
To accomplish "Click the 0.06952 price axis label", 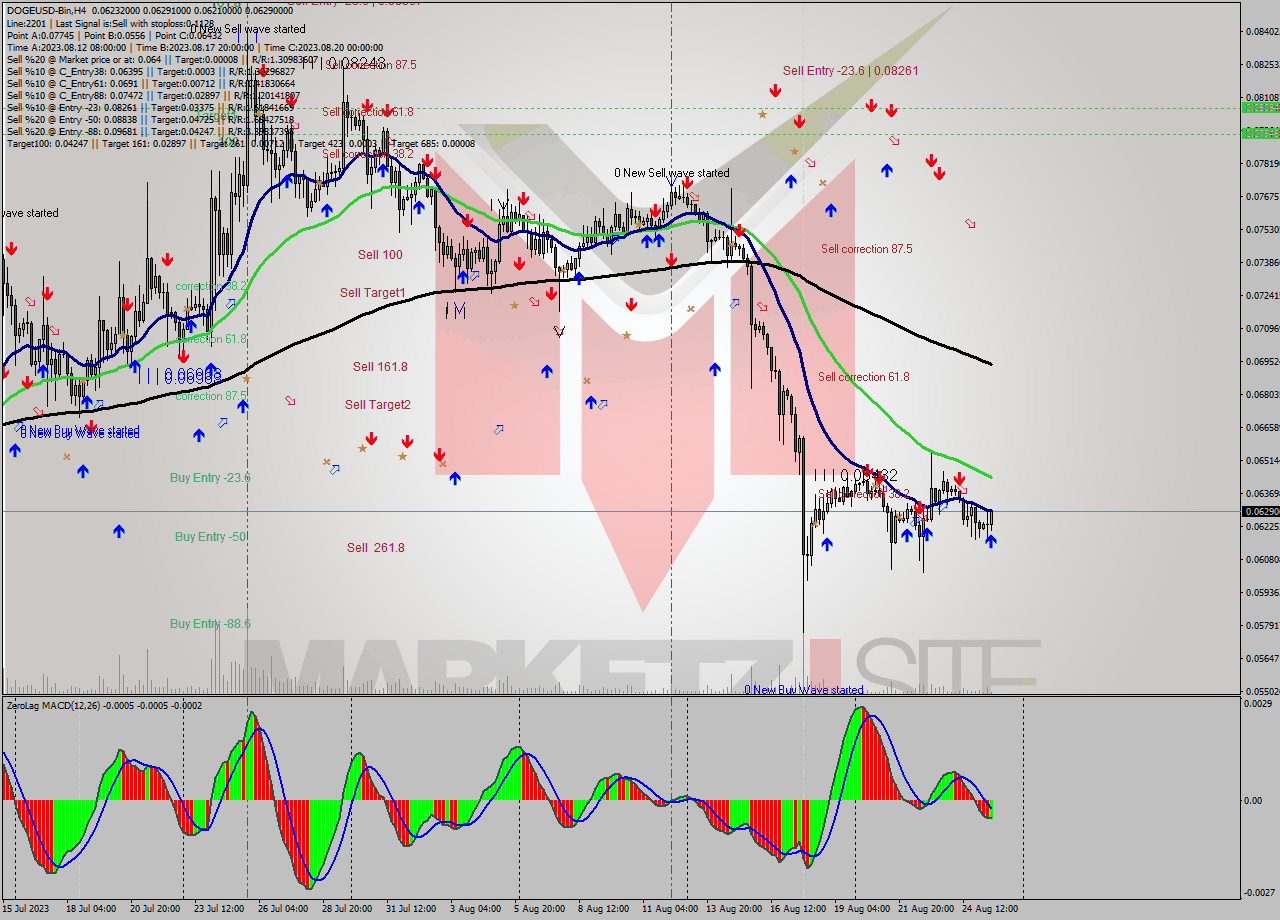I will pos(1262,361).
